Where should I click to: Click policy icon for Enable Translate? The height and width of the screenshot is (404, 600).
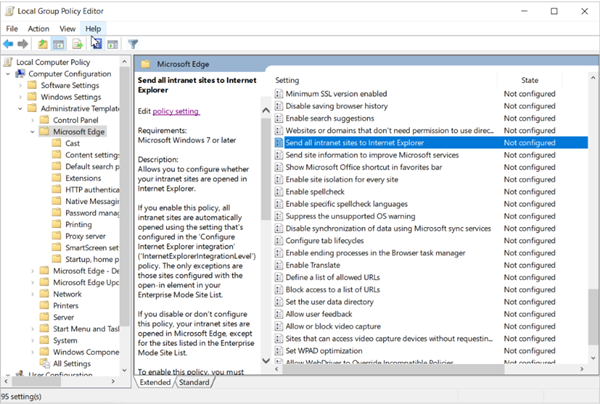279,265
